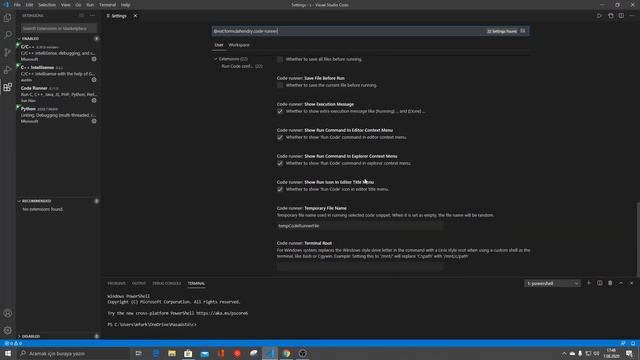Screen dimensions: 640x360
Task: Open the C/C++ extension entry
Action: tap(58, 53)
